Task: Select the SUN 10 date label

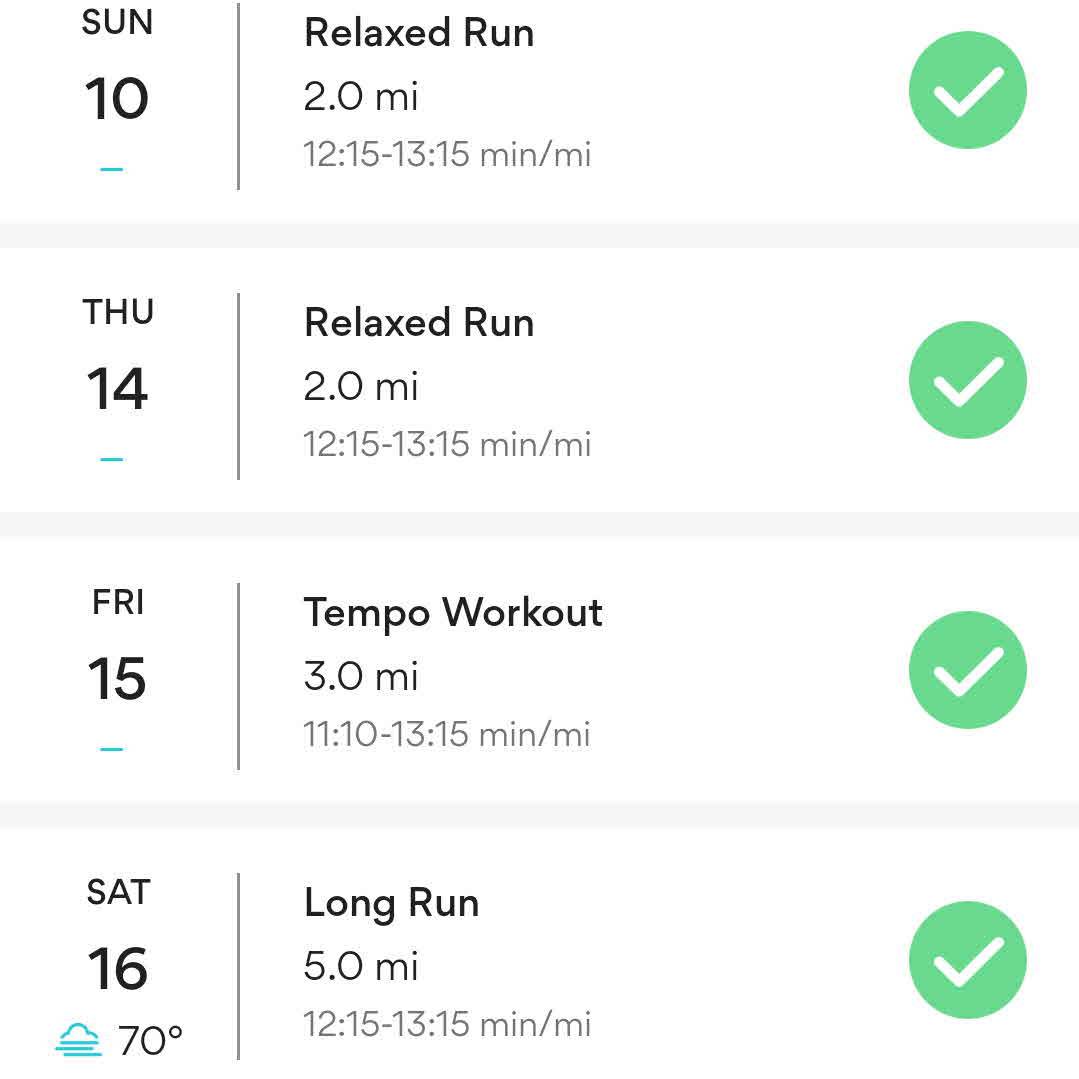Action: (117, 69)
